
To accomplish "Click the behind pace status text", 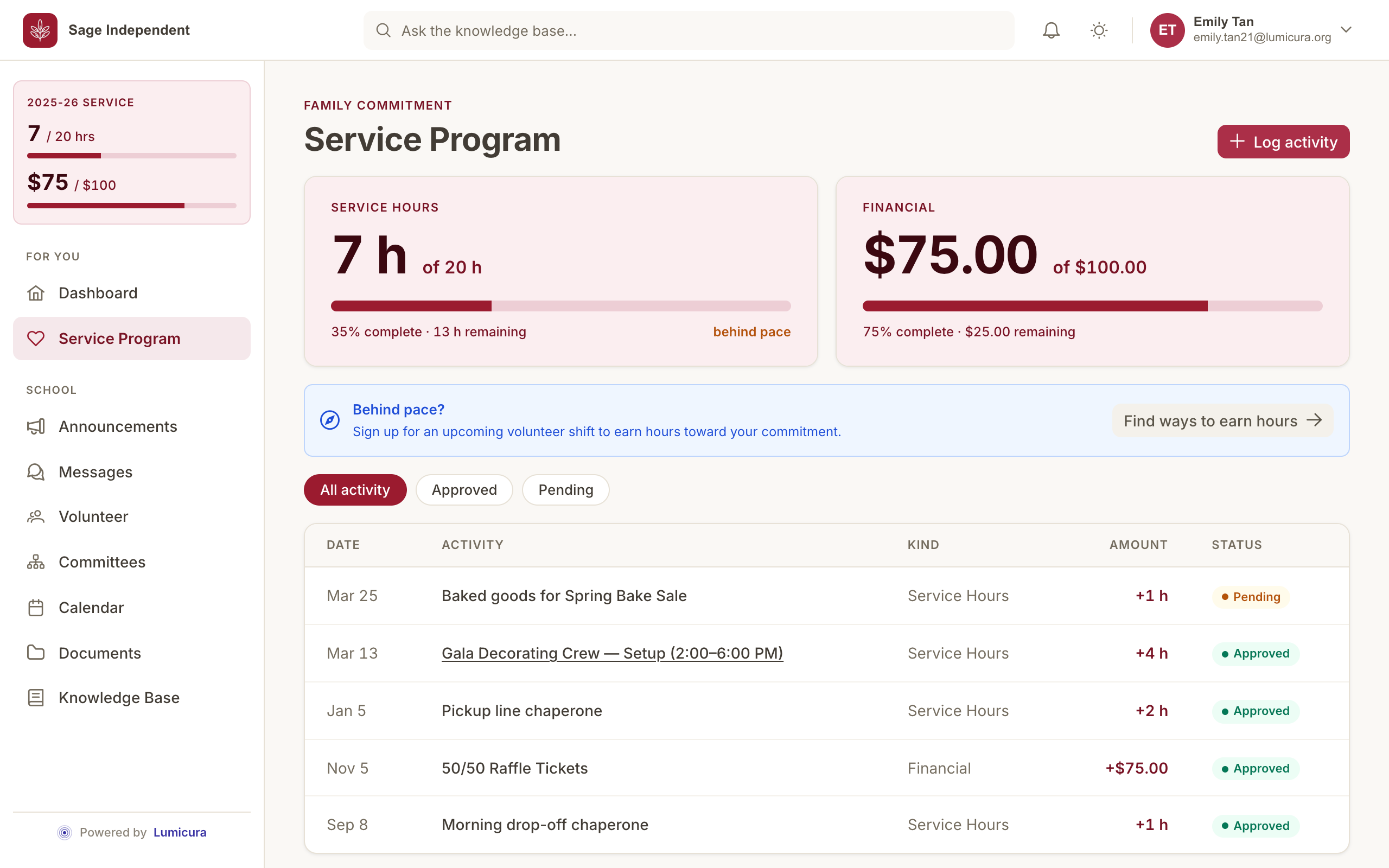I will point(751,332).
